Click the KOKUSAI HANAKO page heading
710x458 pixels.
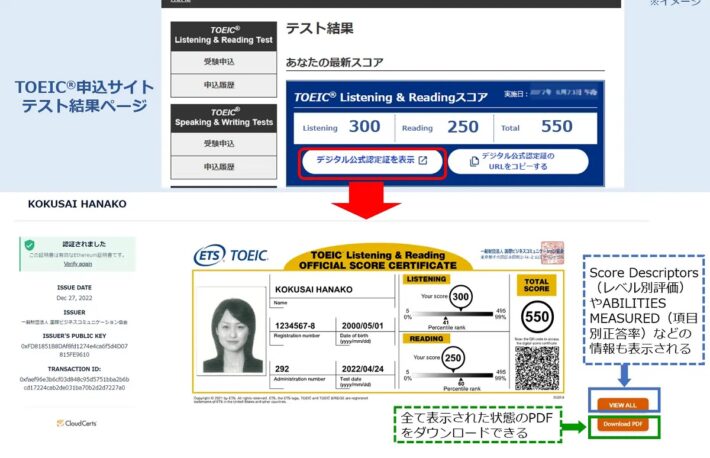click(x=77, y=204)
